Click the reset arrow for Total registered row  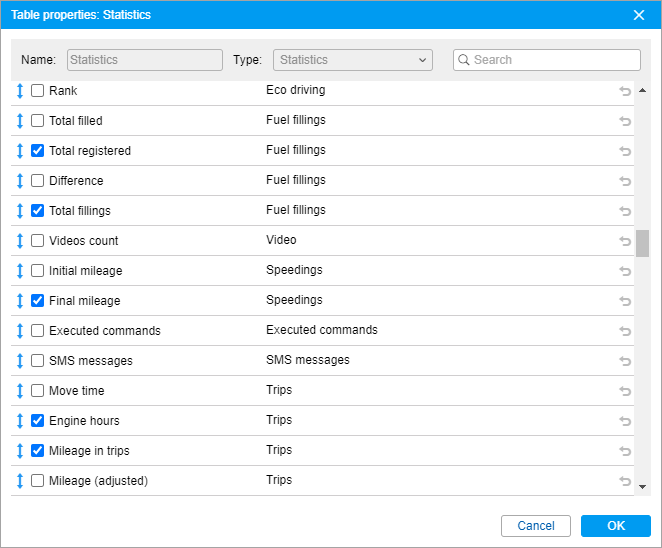[x=625, y=151]
